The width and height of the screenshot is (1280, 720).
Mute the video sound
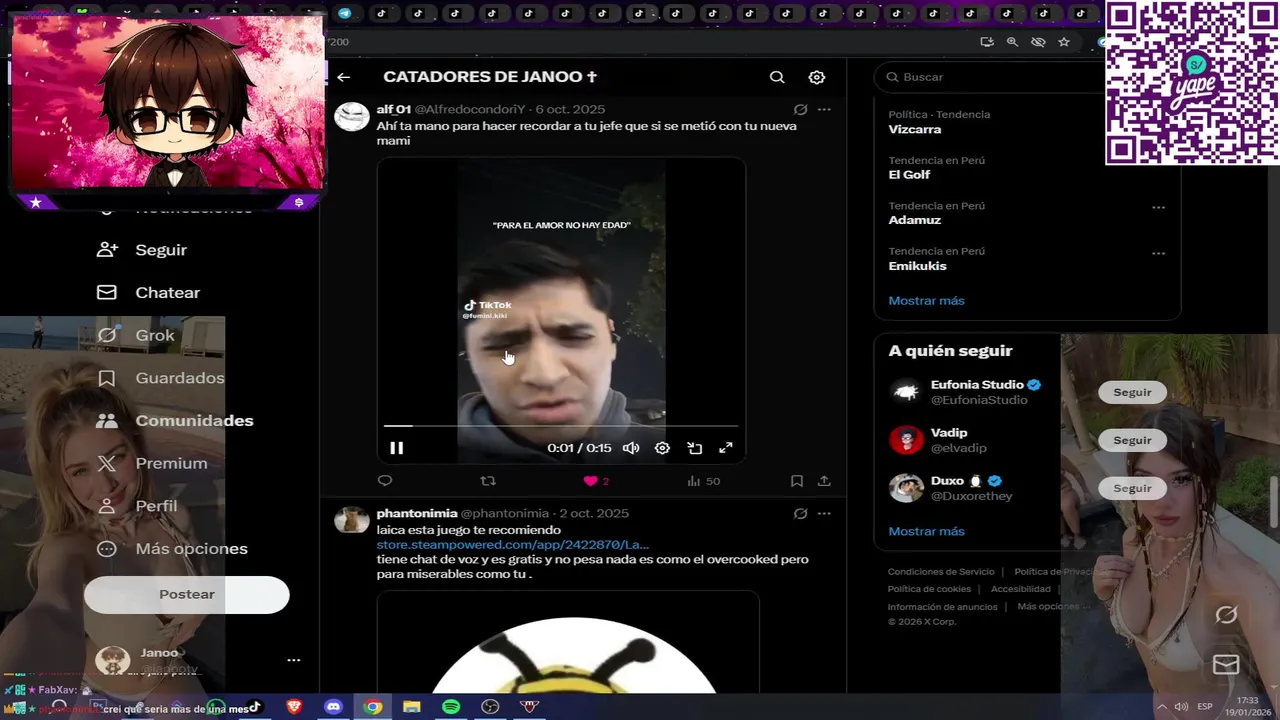631,448
